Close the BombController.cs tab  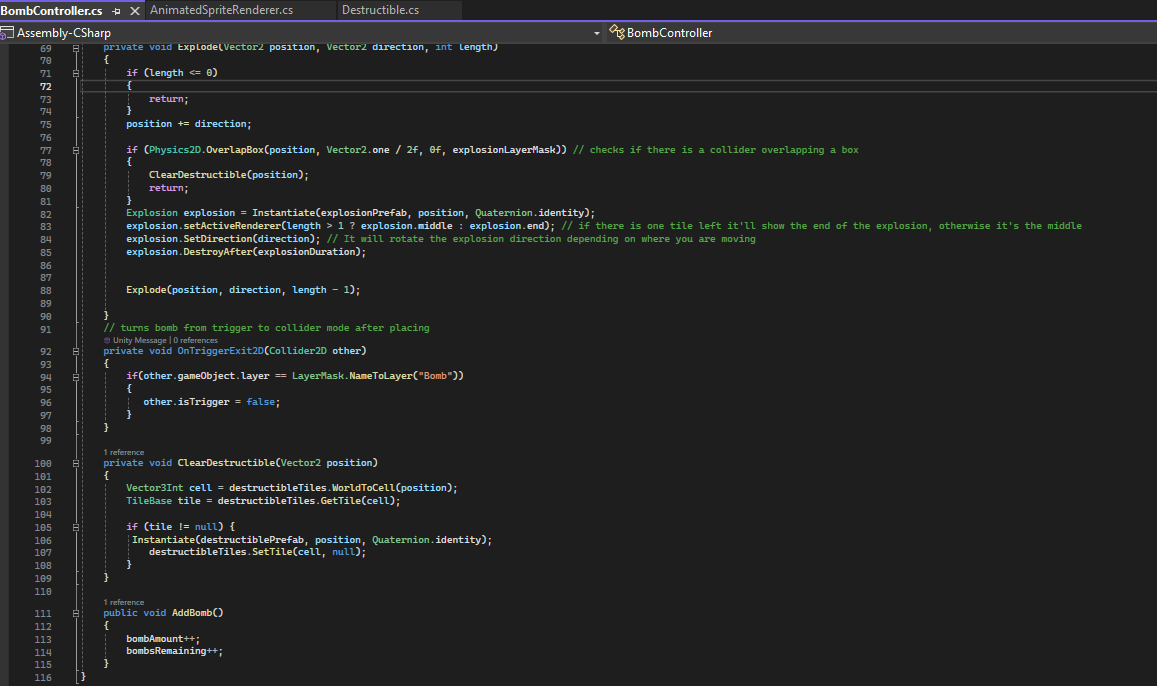pyautogui.click(x=135, y=10)
